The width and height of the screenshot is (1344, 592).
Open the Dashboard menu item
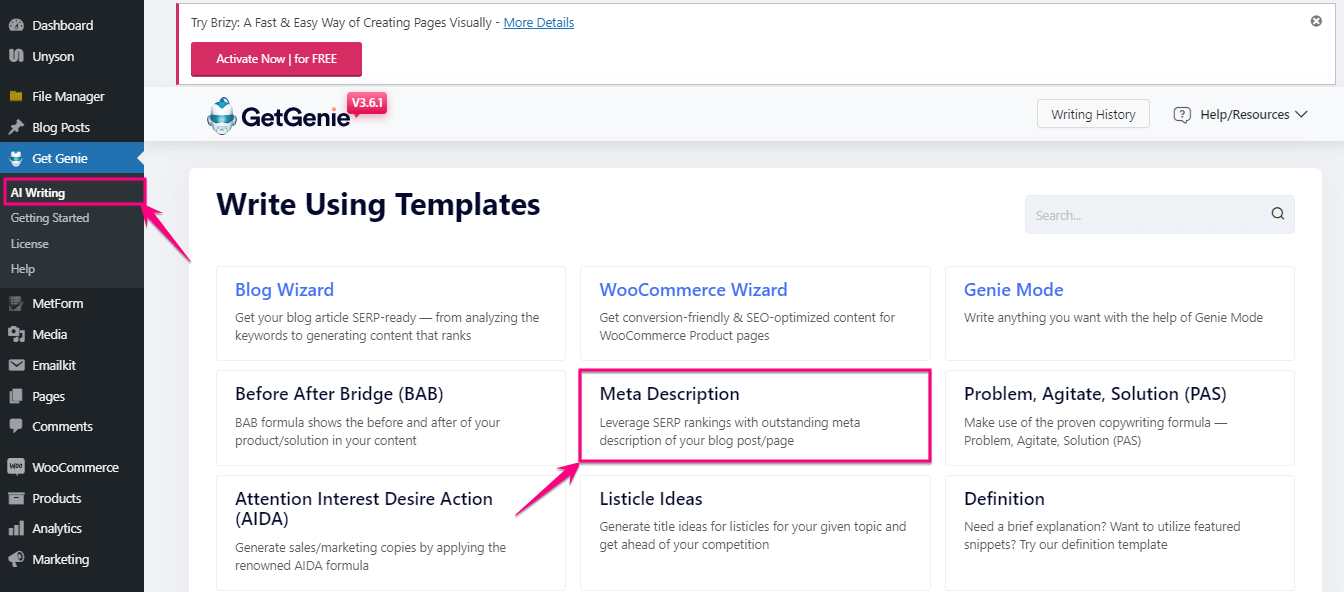click(62, 25)
